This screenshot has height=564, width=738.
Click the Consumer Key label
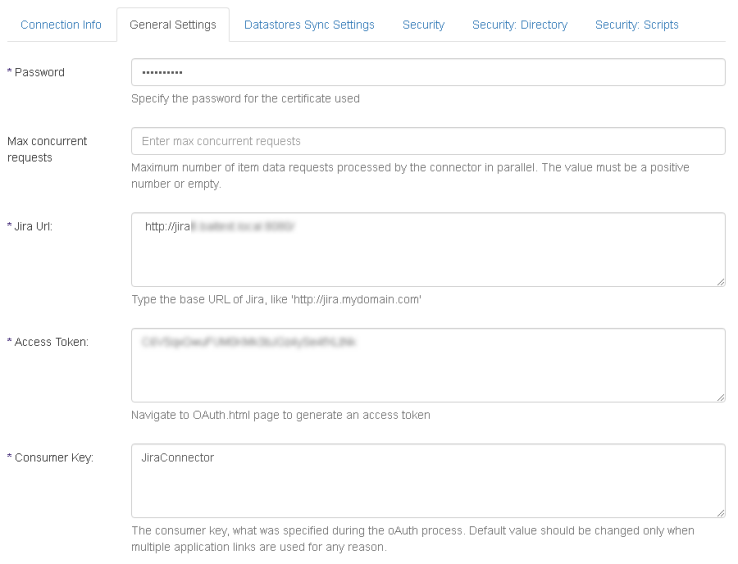tap(50, 457)
